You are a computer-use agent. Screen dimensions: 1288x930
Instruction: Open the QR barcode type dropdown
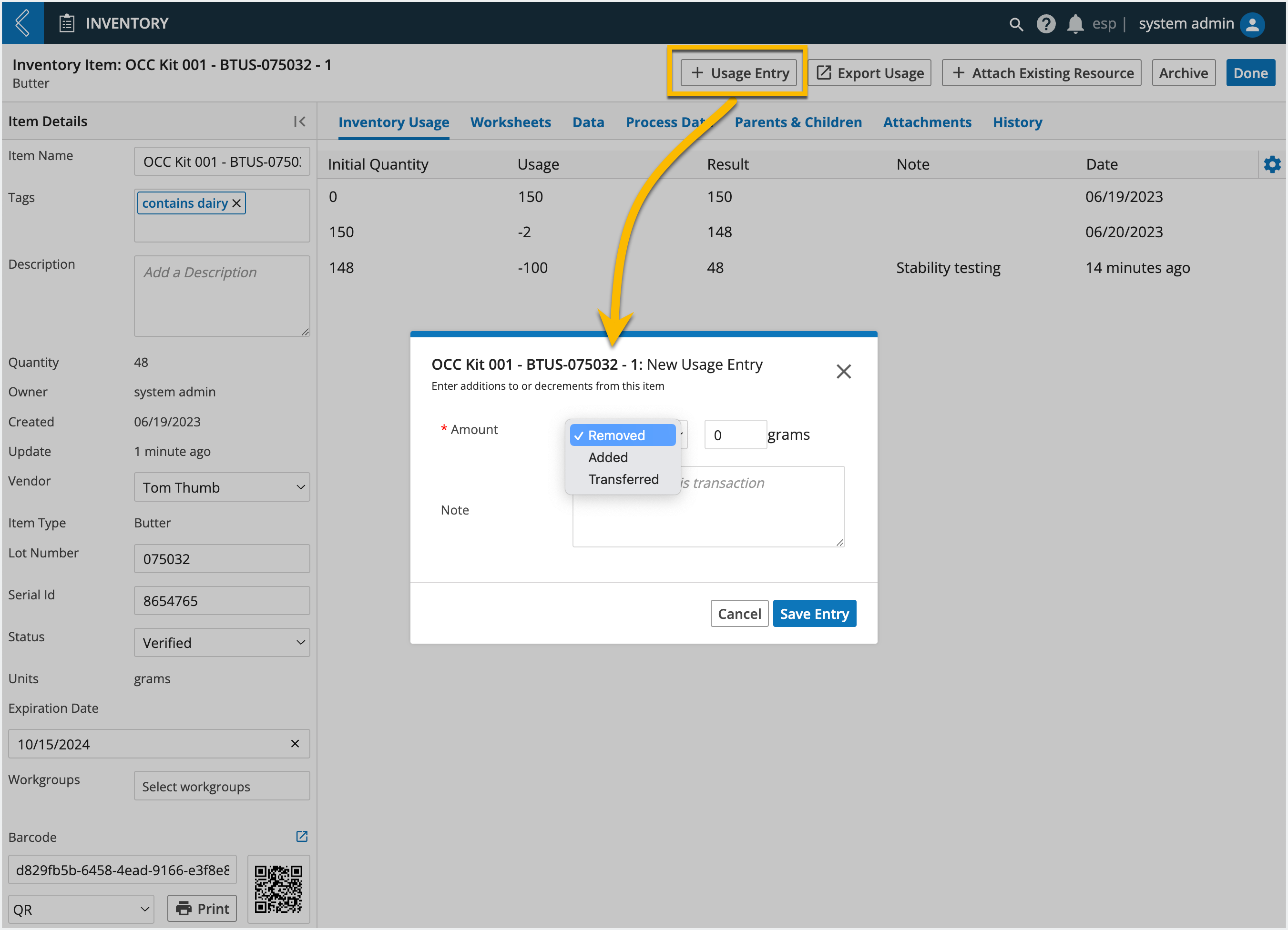coord(81,910)
